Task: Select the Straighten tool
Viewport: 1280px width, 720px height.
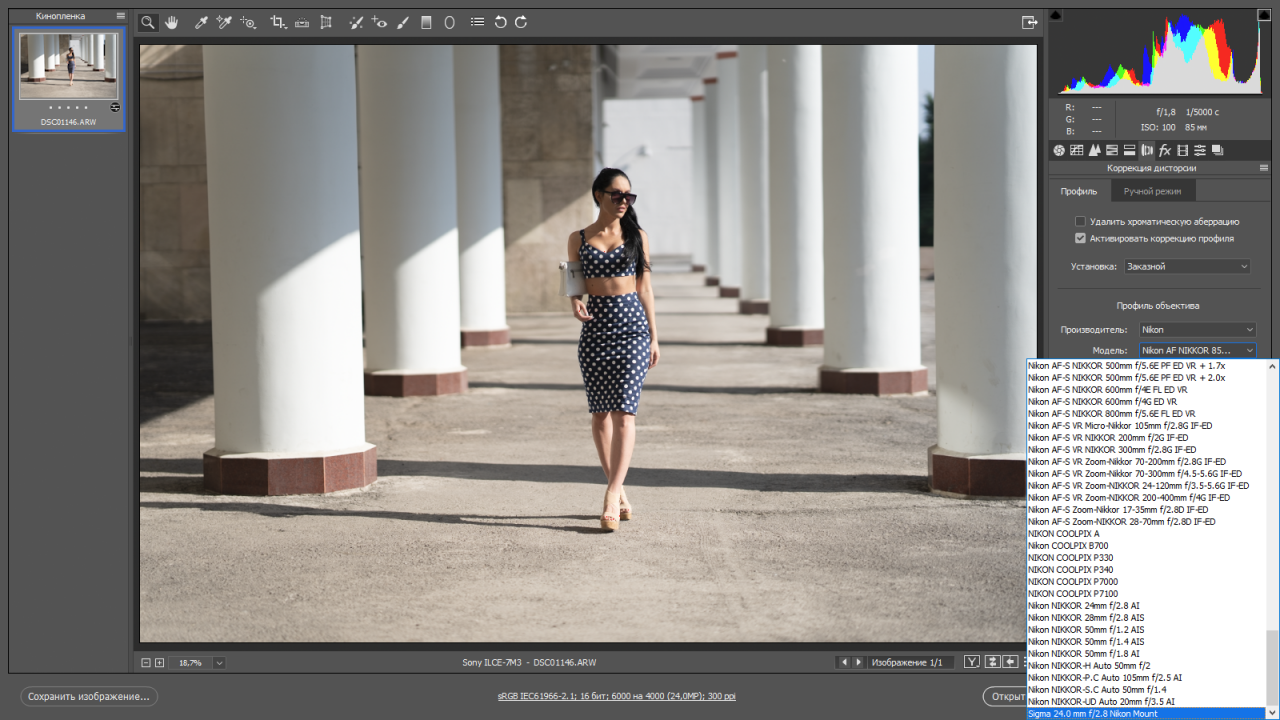Action: tap(302, 22)
